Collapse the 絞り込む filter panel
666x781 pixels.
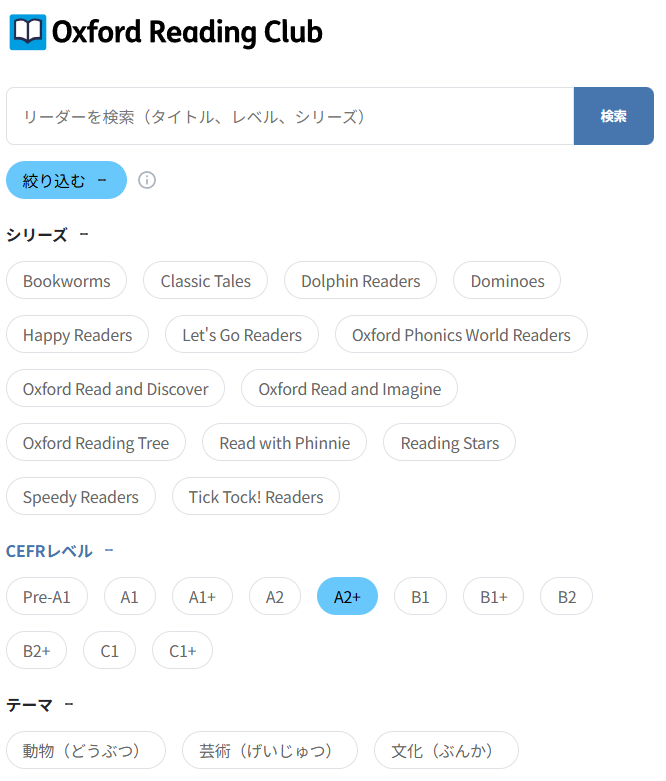(66, 180)
